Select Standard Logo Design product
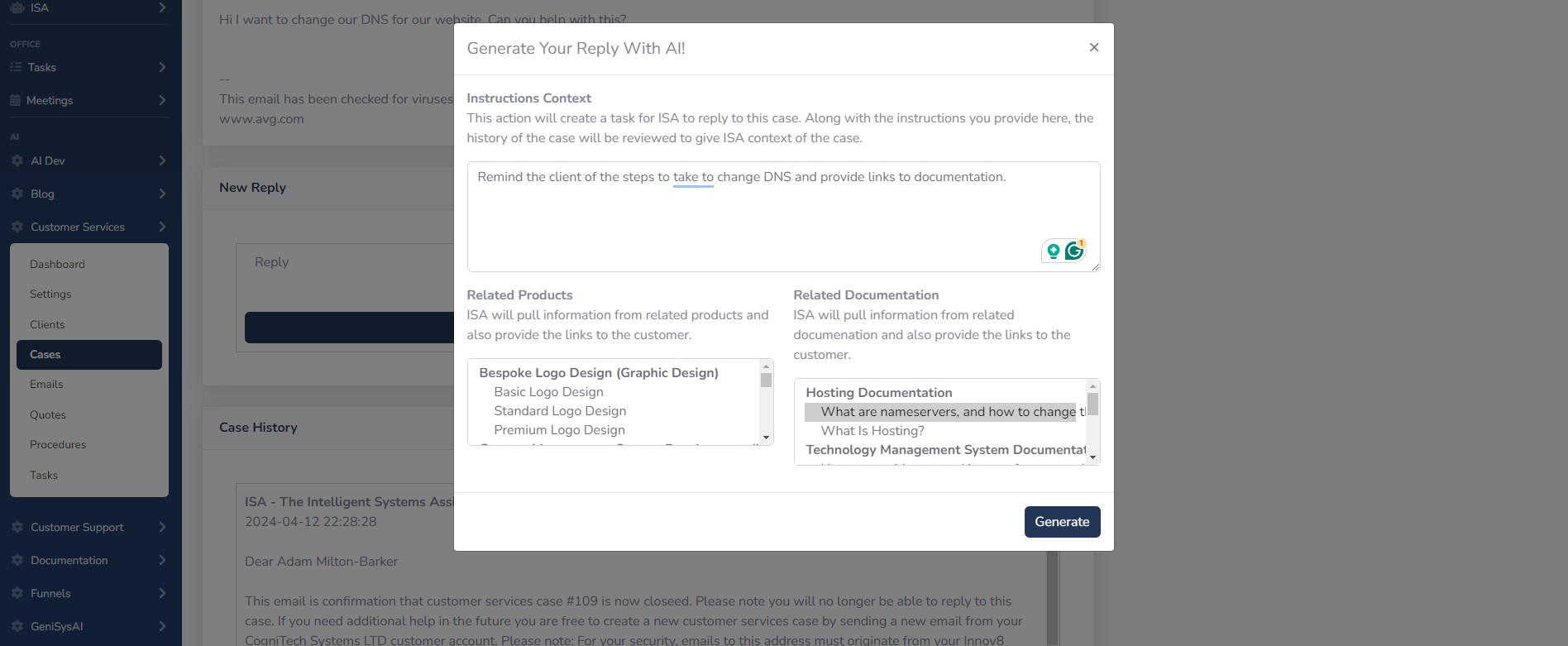 560,411
